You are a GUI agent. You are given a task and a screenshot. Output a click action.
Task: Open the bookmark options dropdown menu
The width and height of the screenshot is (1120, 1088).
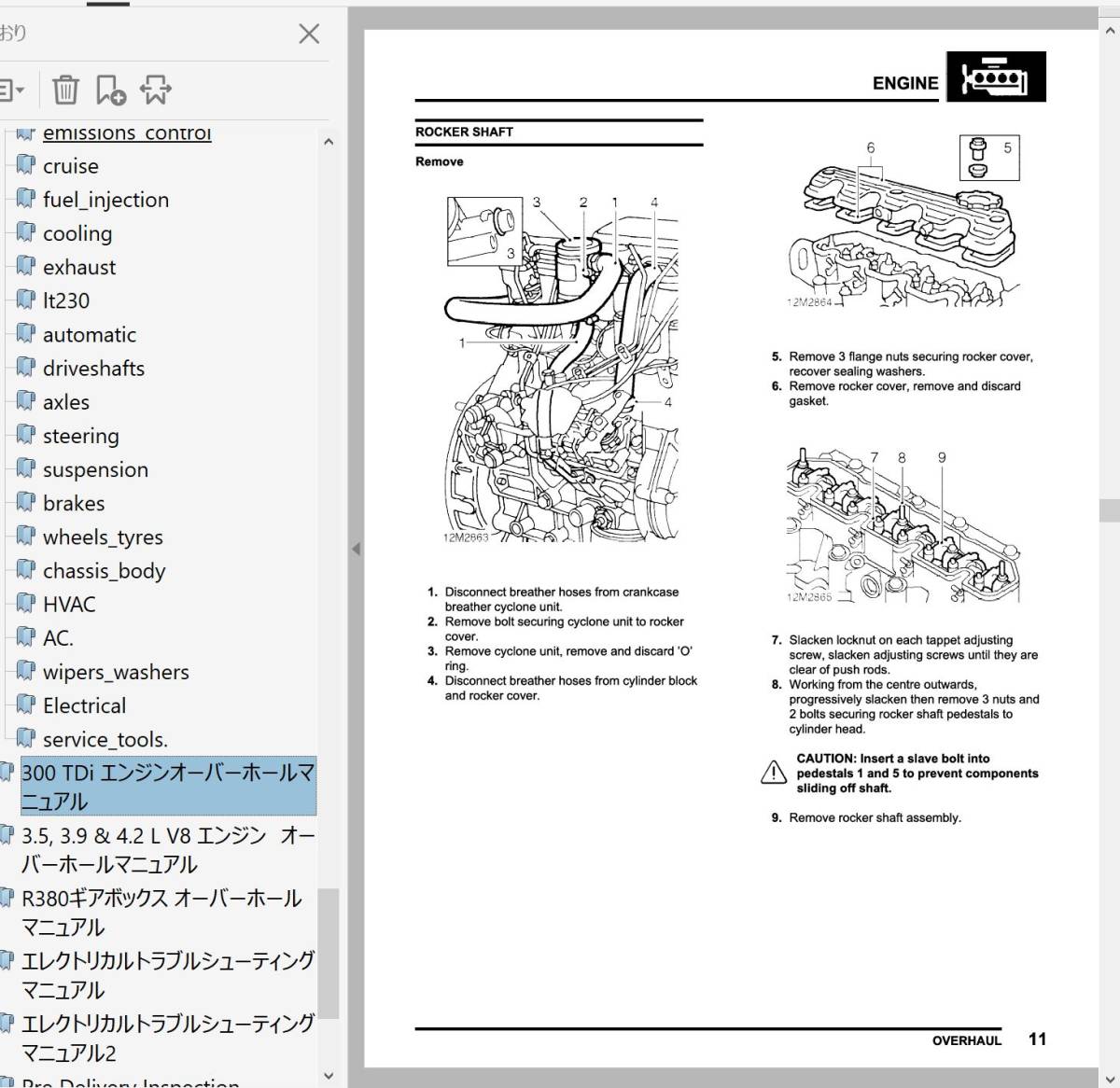[x=11, y=91]
